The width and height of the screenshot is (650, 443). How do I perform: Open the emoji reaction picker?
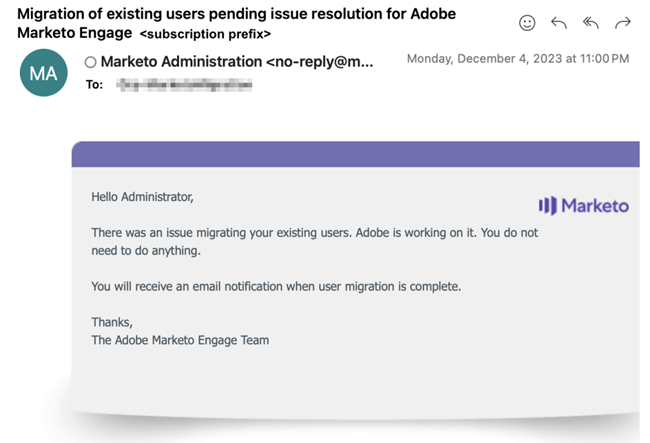(527, 23)
